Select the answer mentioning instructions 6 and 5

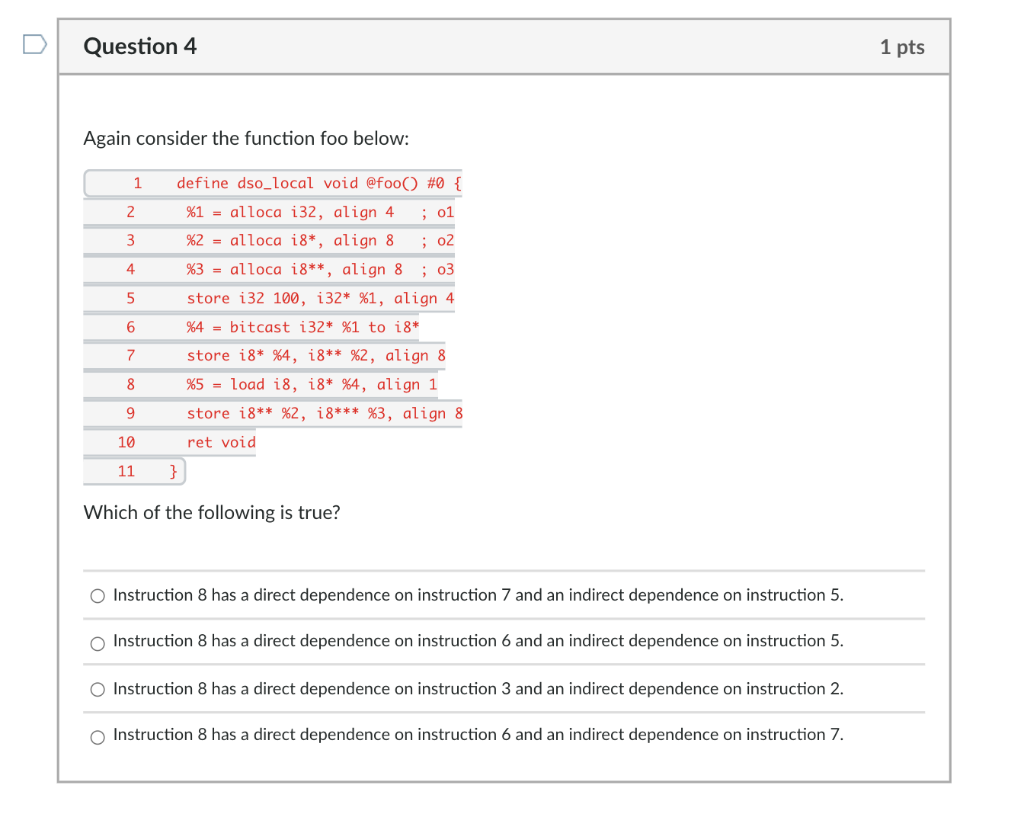pyautogui.click(x=97, y=643)
